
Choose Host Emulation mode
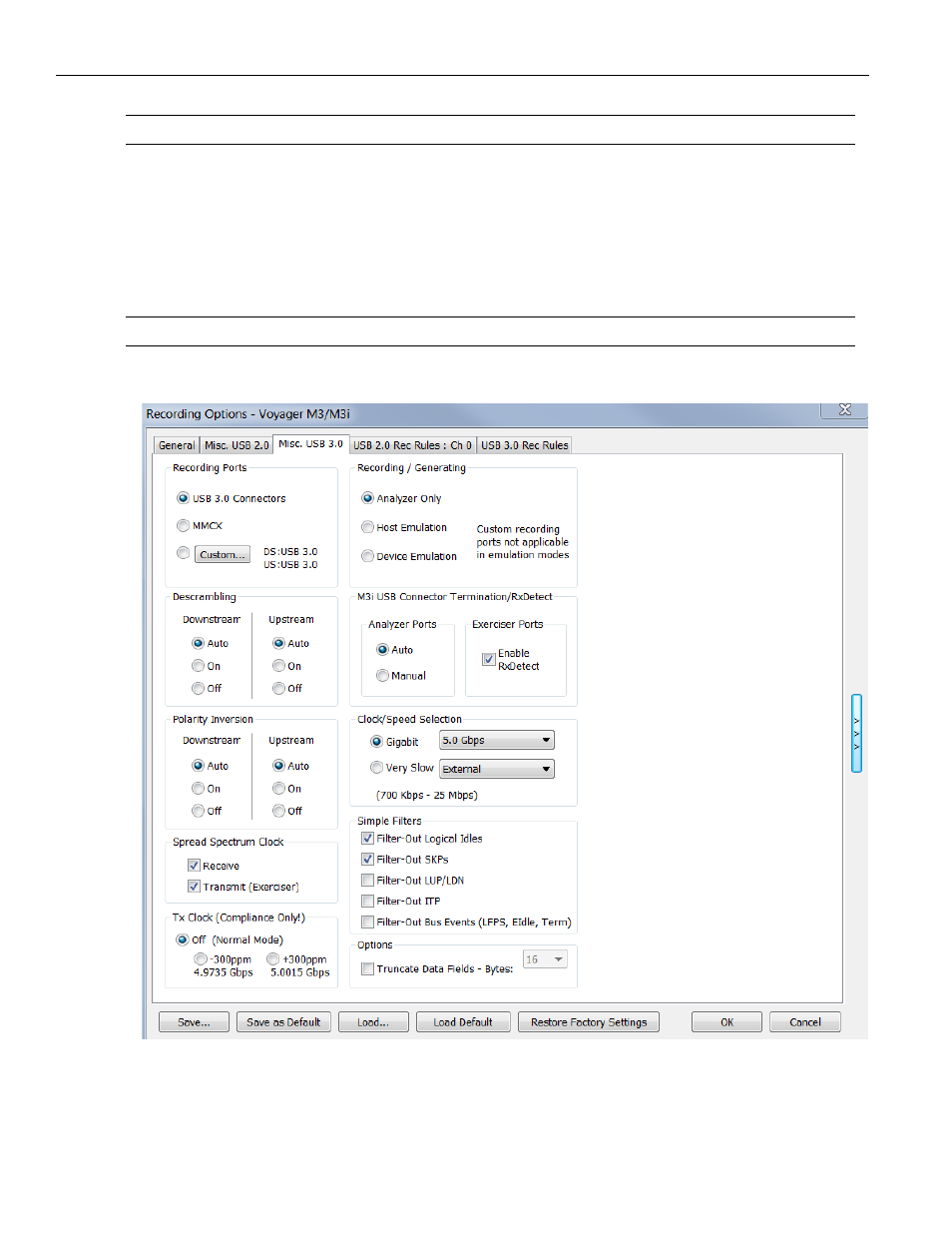pyautogui.click(x=367, y=527)
